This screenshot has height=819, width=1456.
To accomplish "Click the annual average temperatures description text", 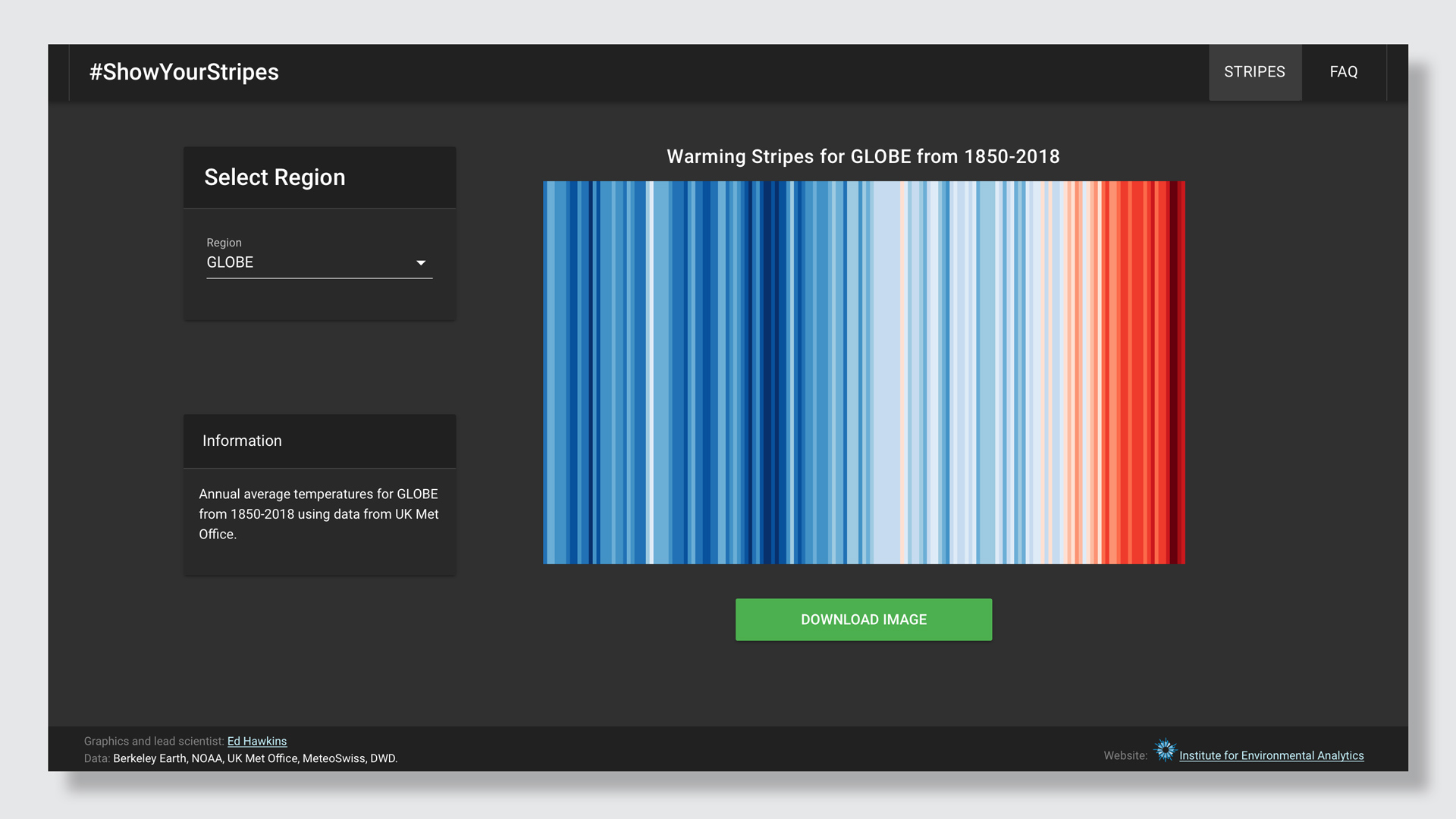I will click(x=318, y=513).
